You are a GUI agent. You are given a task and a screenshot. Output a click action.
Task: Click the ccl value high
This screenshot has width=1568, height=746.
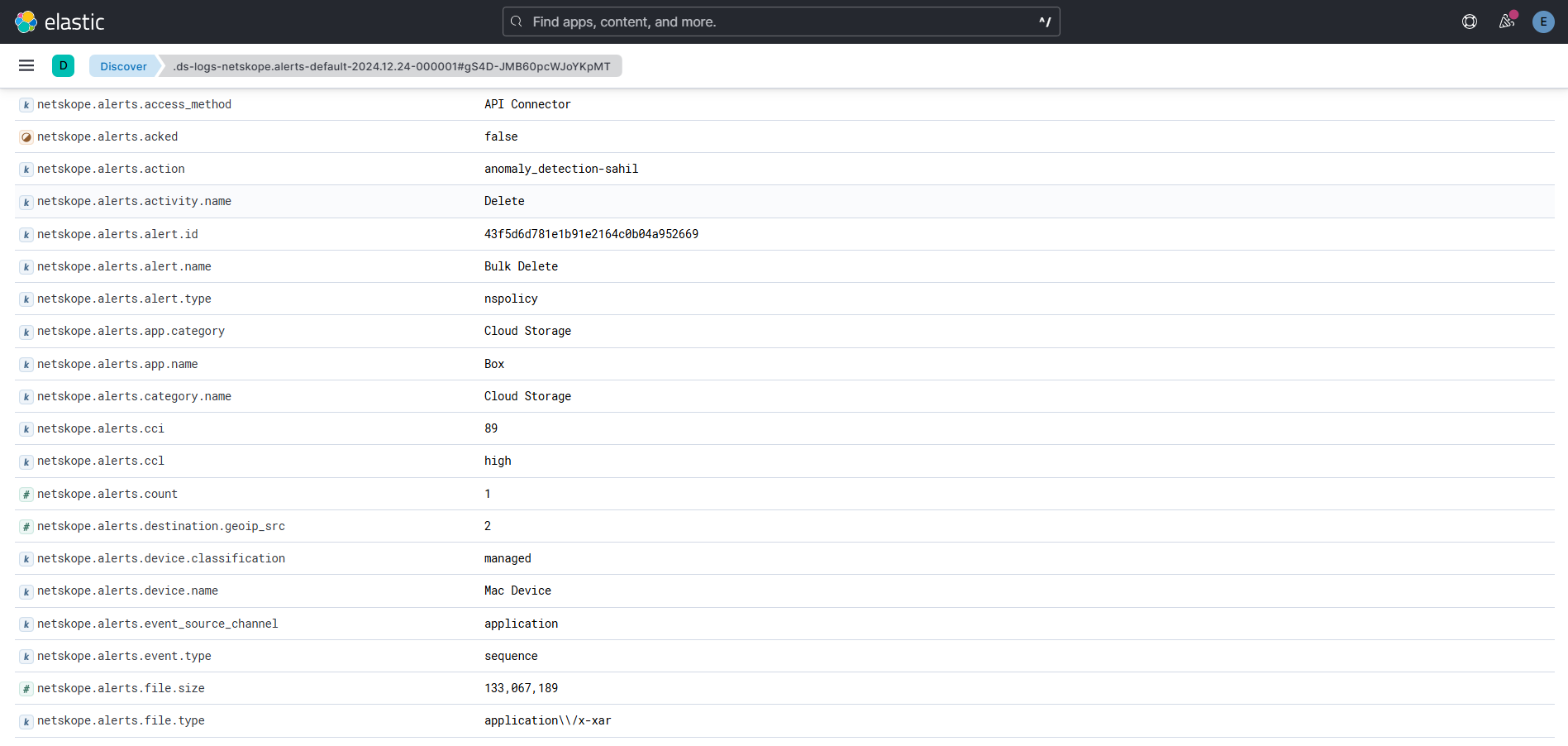(x=498, y=461)
